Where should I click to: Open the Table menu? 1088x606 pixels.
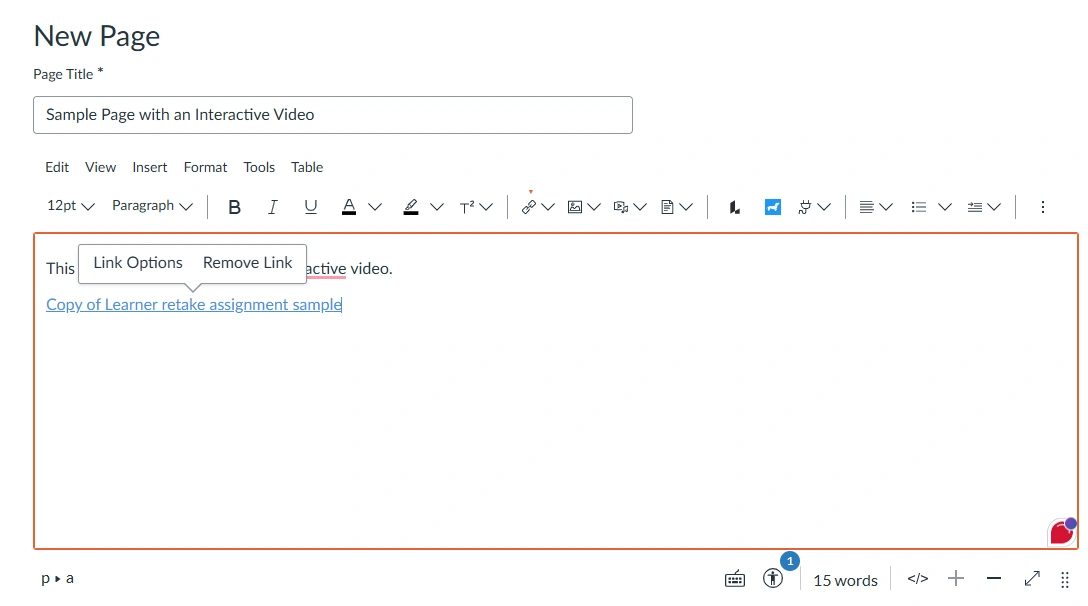(307, 167)
